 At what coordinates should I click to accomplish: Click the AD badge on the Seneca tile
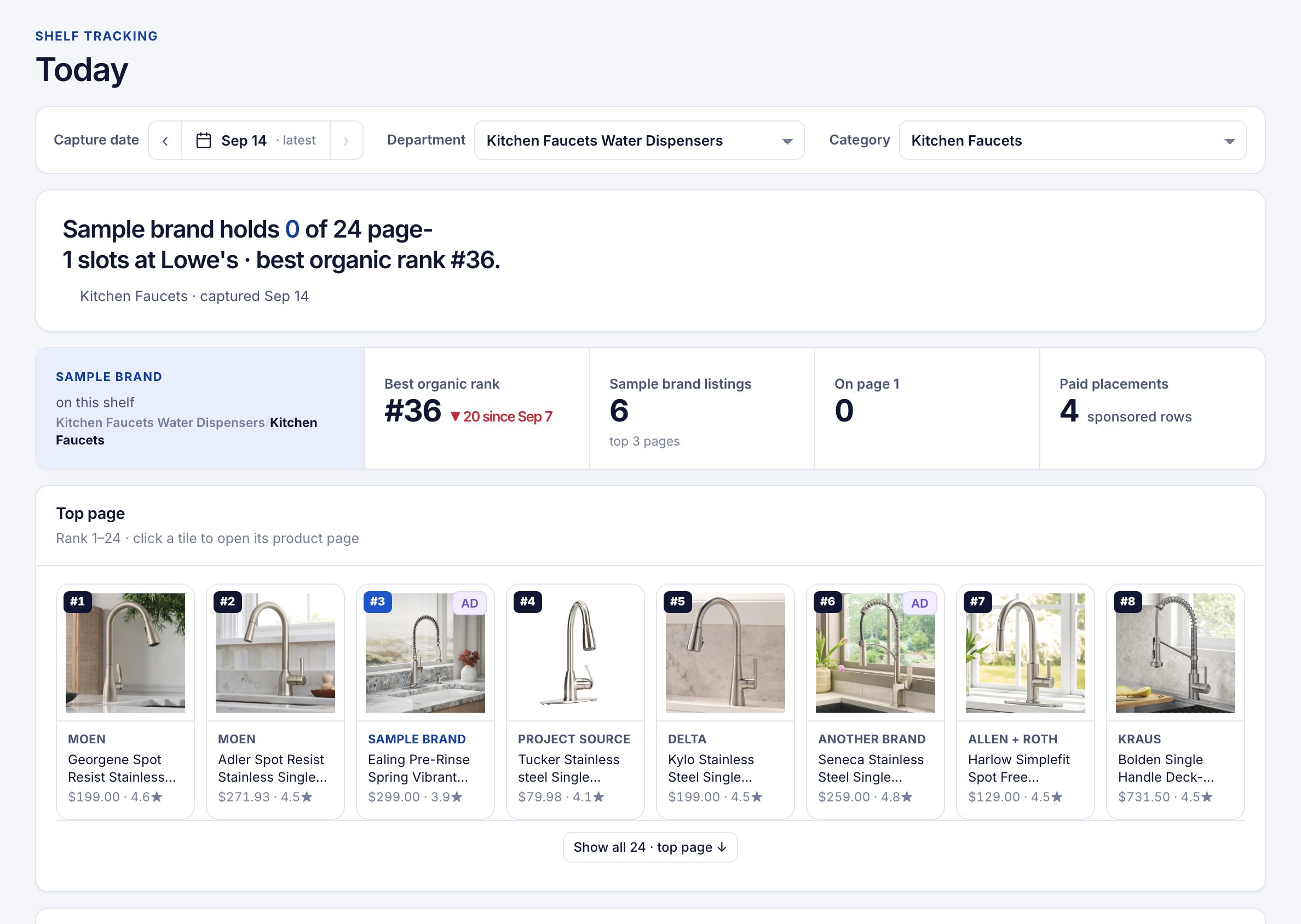tap(919, 603)
